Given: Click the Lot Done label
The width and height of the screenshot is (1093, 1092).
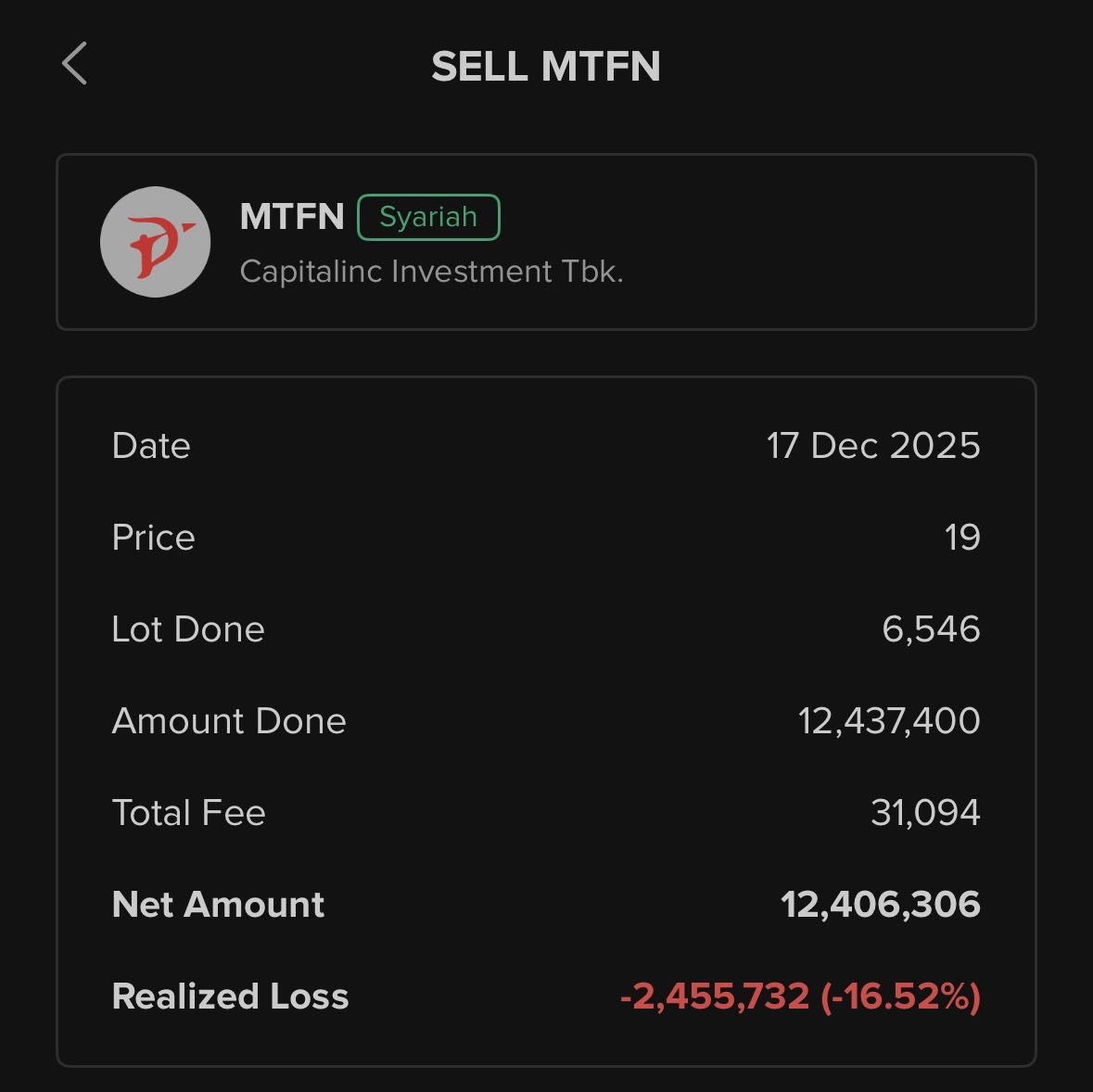Looking at the screenshot, I should click(x=188, y=629).
